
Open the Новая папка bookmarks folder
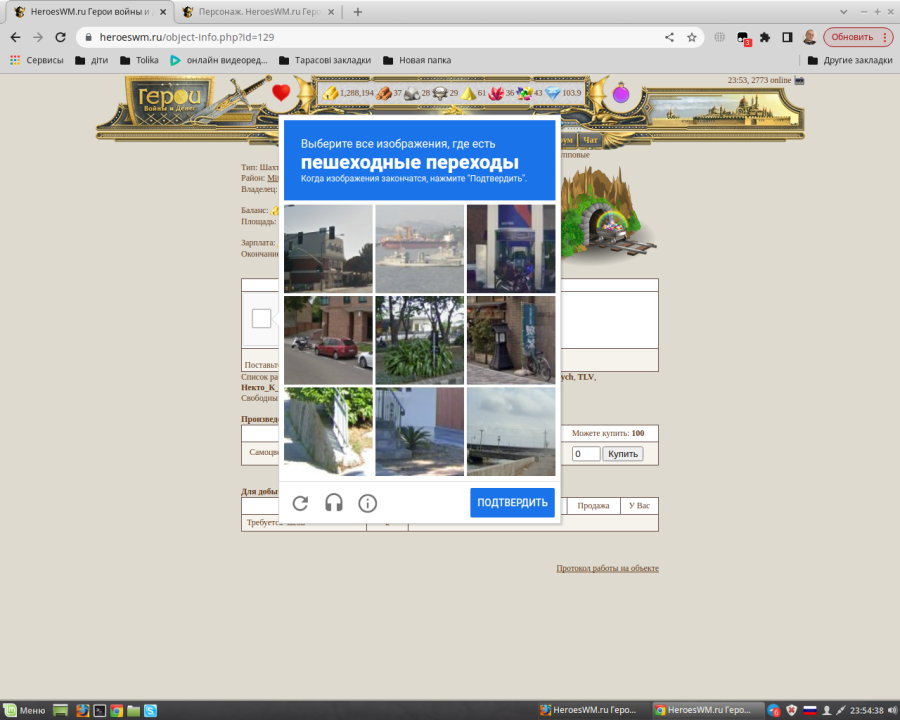click(417, 60)
